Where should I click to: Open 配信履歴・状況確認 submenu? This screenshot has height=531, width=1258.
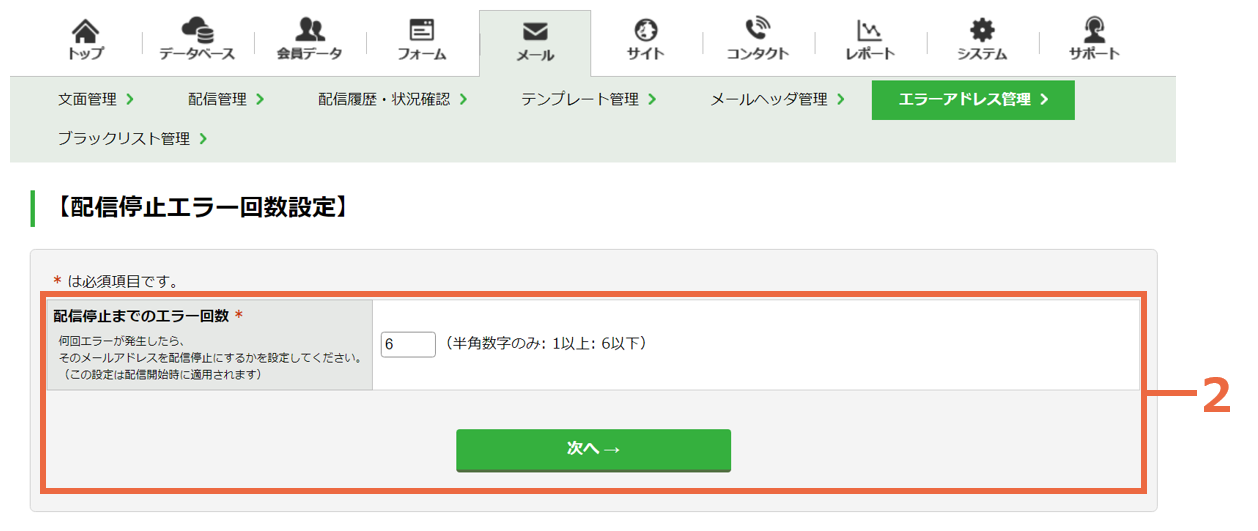[x=393, y=99]
